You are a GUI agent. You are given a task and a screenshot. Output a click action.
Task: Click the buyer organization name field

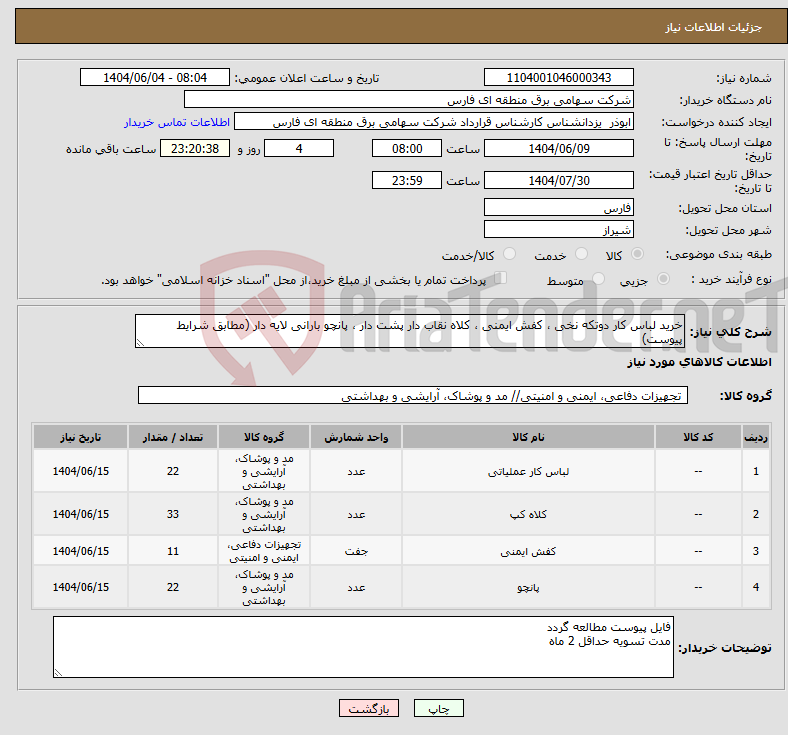(x=409, y=99)
